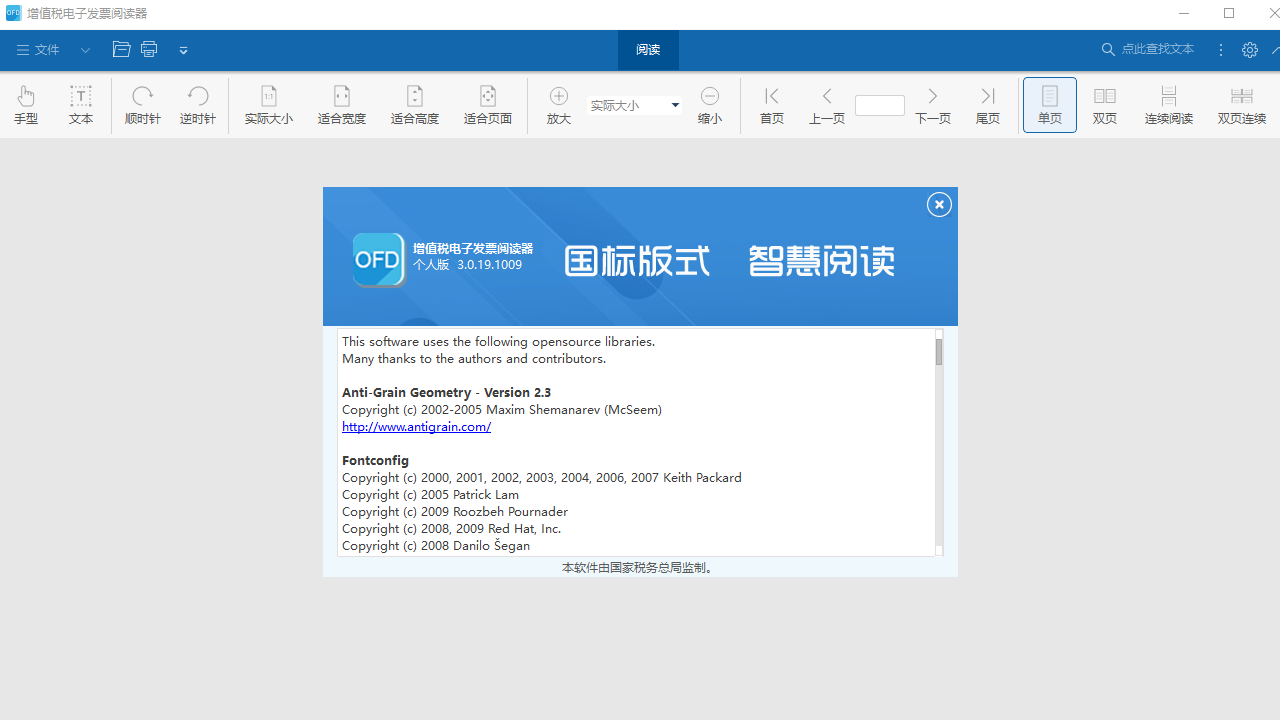
Task: Click the page number input field
Action: coord(879,104)
